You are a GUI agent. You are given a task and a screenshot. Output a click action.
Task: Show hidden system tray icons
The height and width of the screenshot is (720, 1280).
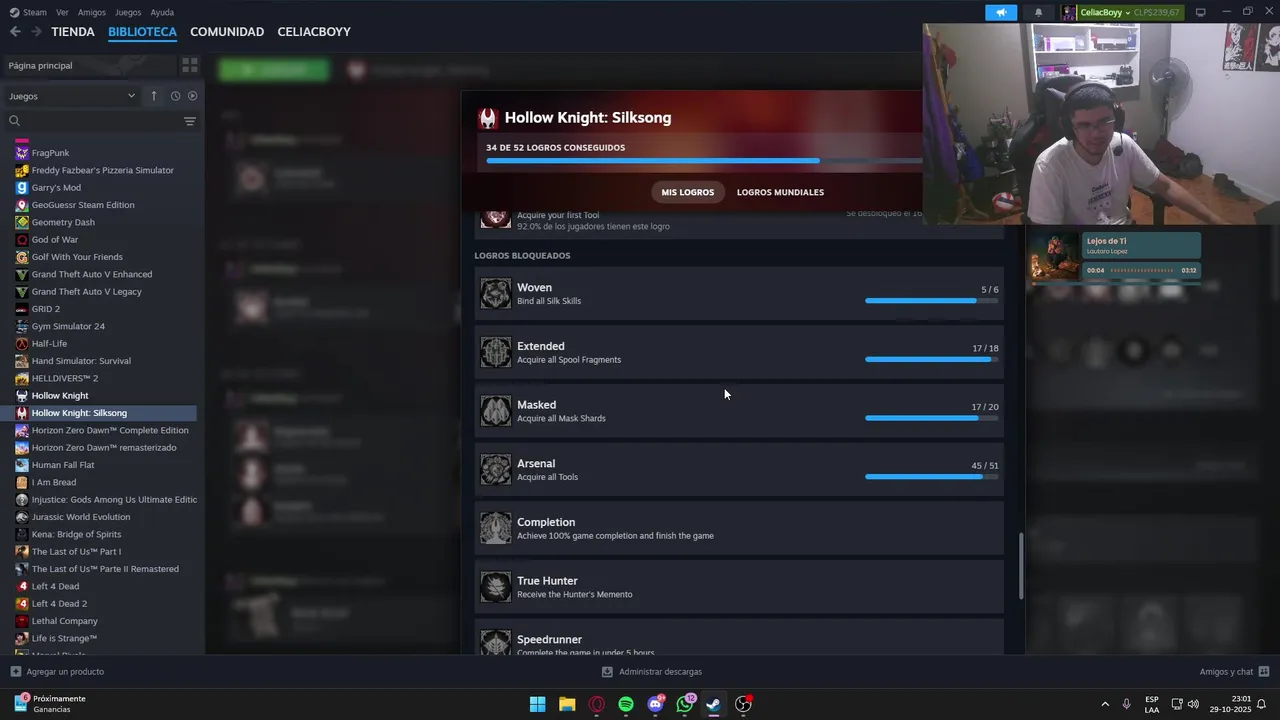[1105, 704]
